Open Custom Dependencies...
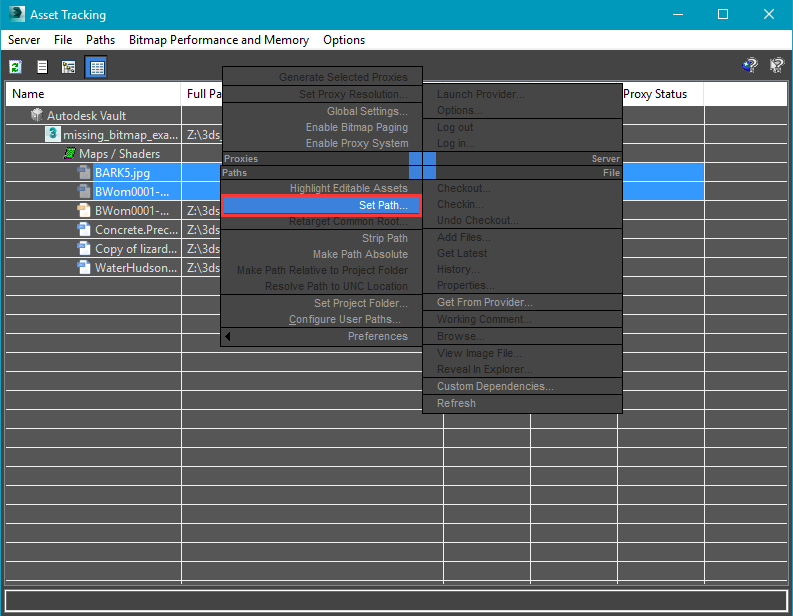This screenshot has height=616, width=793. [495, 386]
